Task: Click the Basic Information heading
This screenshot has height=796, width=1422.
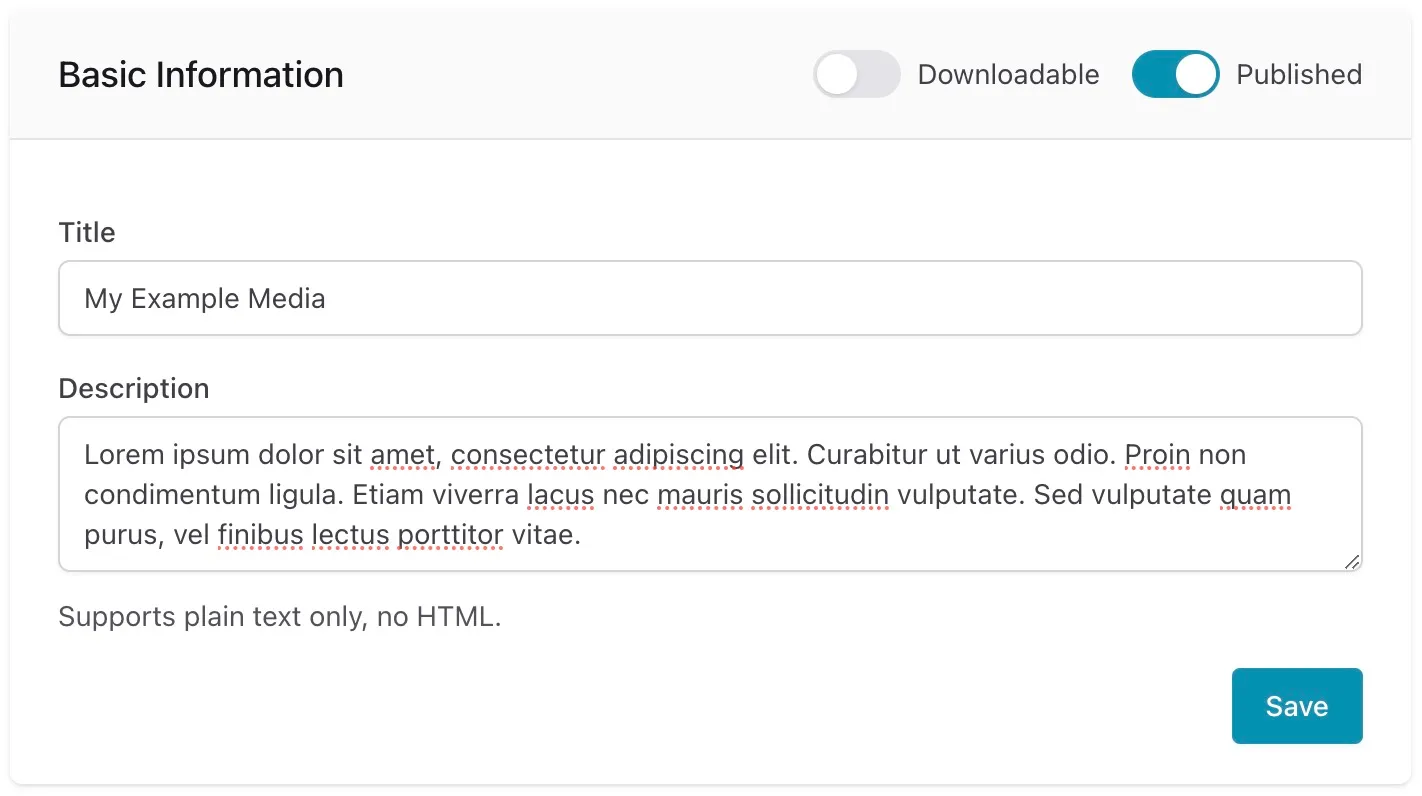Action: point(201,75)
